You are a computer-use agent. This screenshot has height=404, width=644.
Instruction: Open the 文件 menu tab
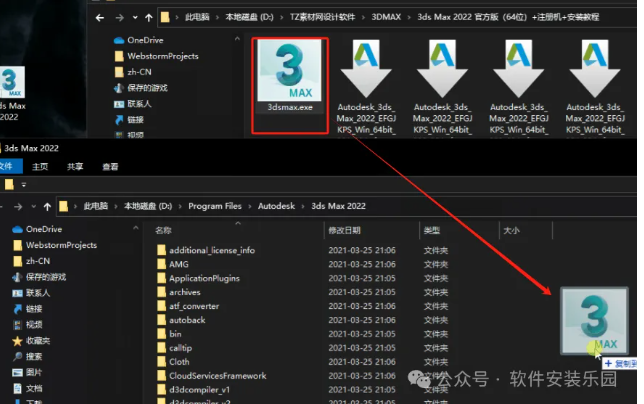click(8, 167)
